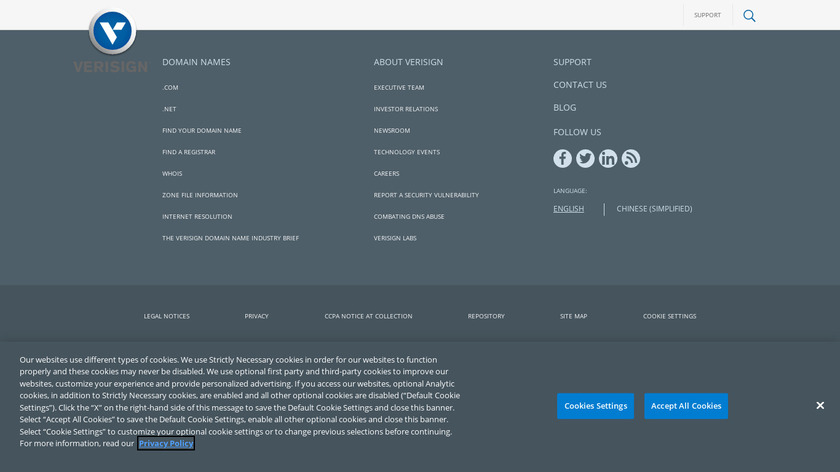
Task: Click Accept All Cookies button
Action: [x=686, y=406]
